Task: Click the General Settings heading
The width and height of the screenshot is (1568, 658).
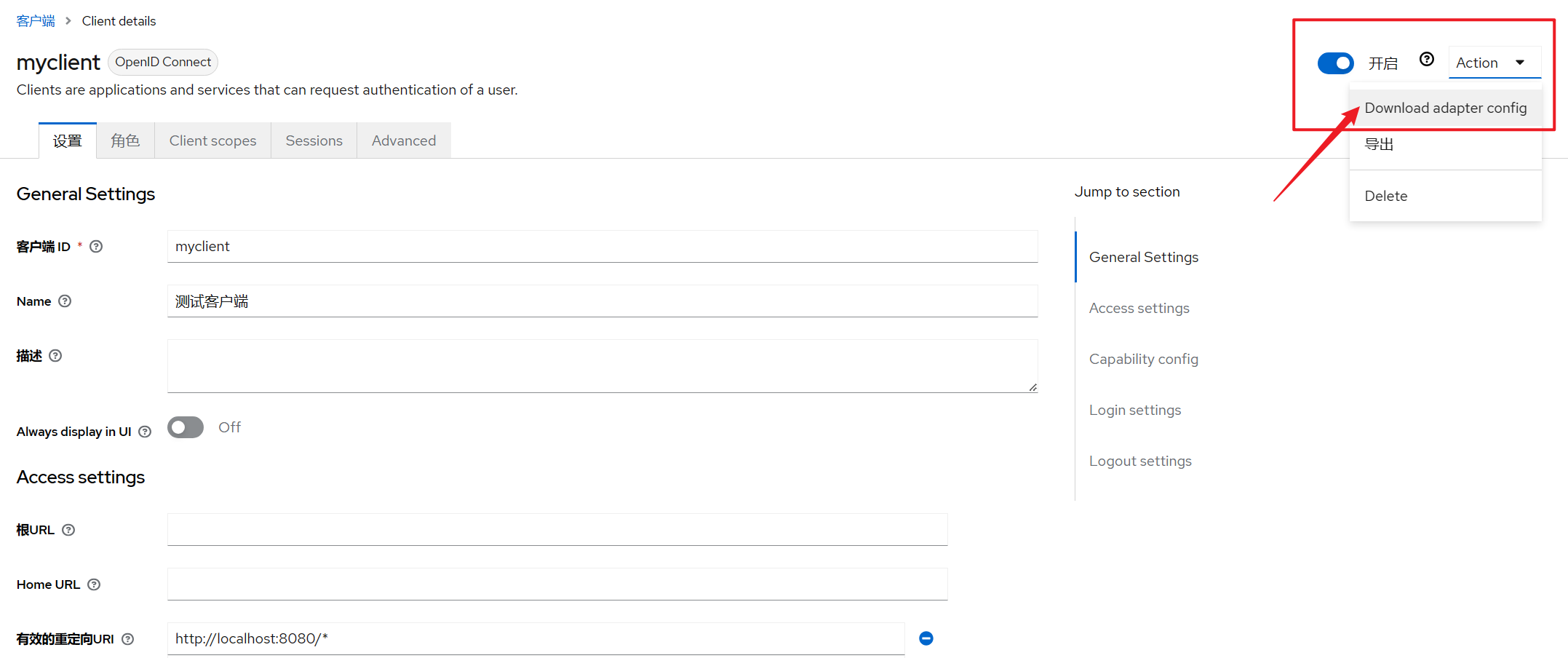Action: 86,194
